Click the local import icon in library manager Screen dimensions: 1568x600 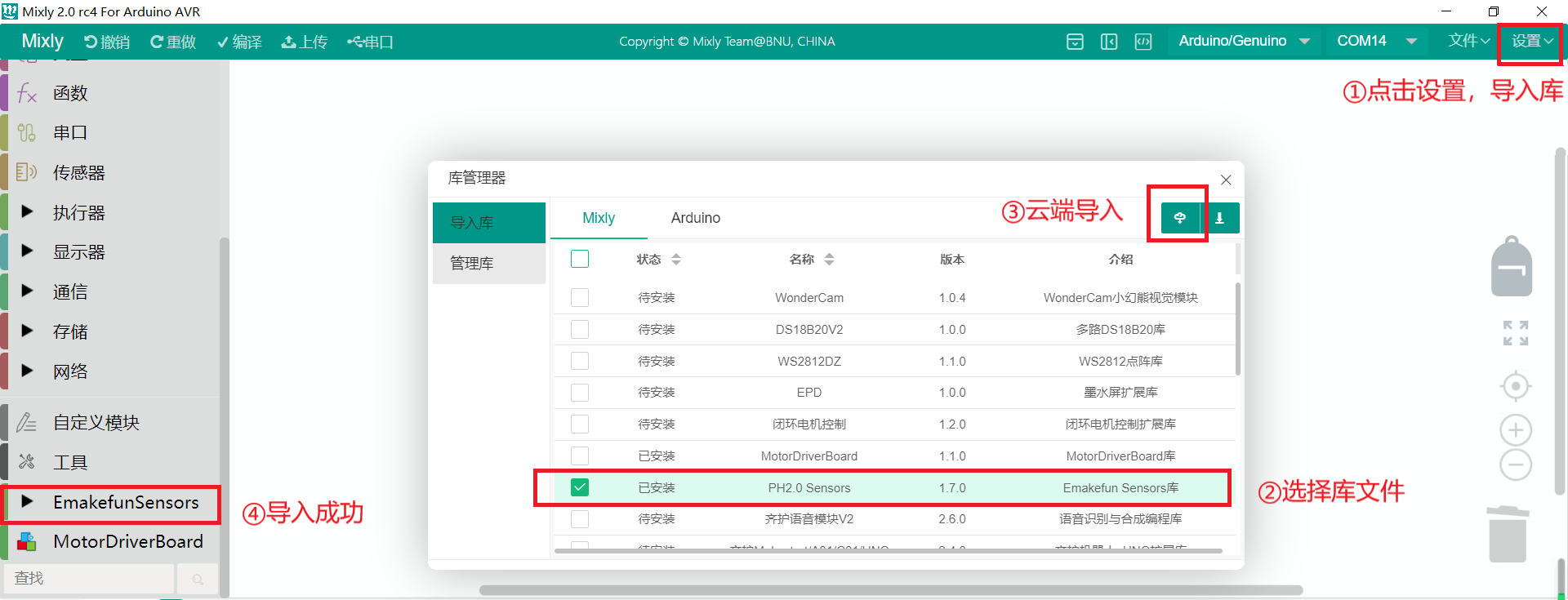click(1220, 218)
